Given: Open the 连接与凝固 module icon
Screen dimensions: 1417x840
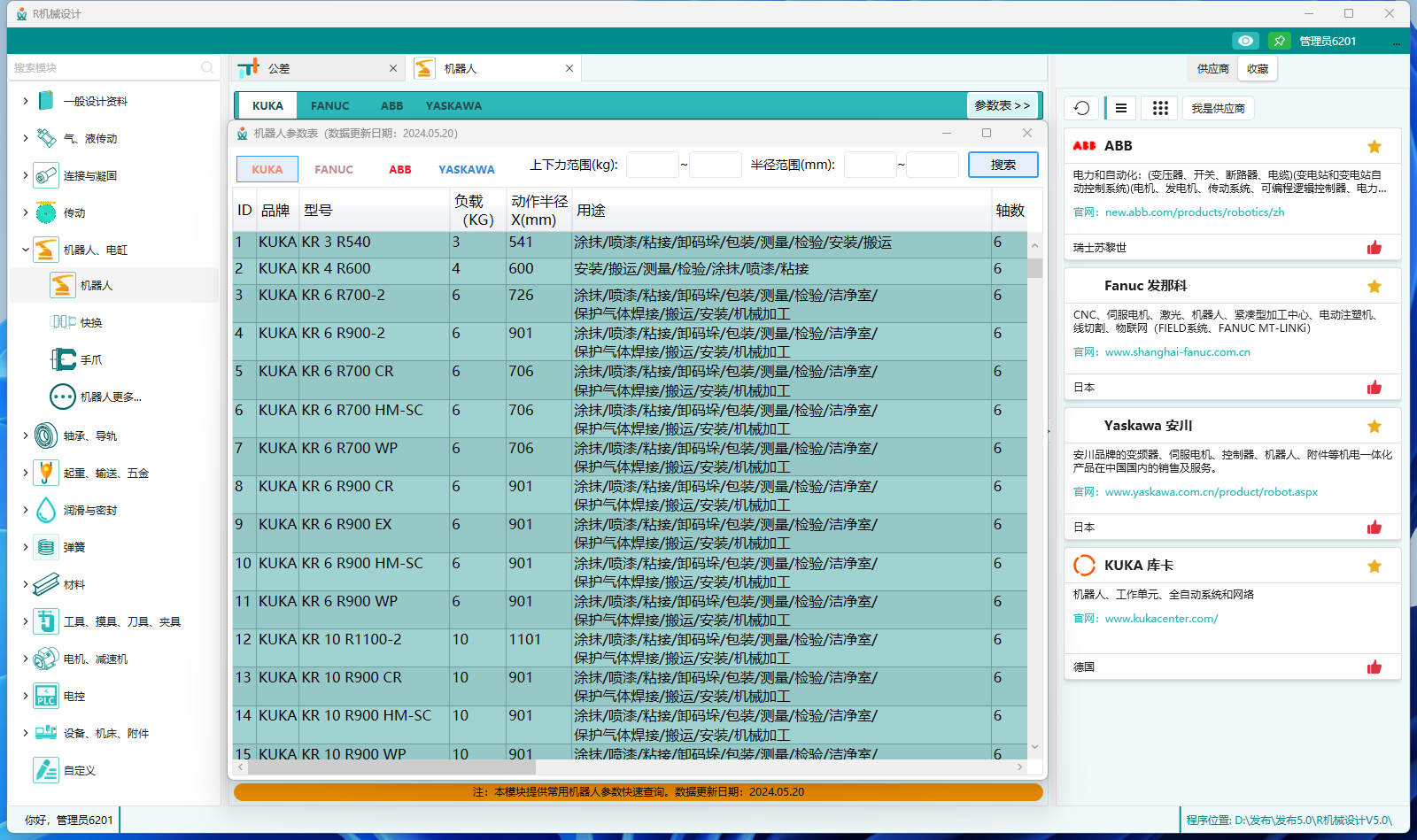Looking at the screenshot, I should tap(46, 175).
